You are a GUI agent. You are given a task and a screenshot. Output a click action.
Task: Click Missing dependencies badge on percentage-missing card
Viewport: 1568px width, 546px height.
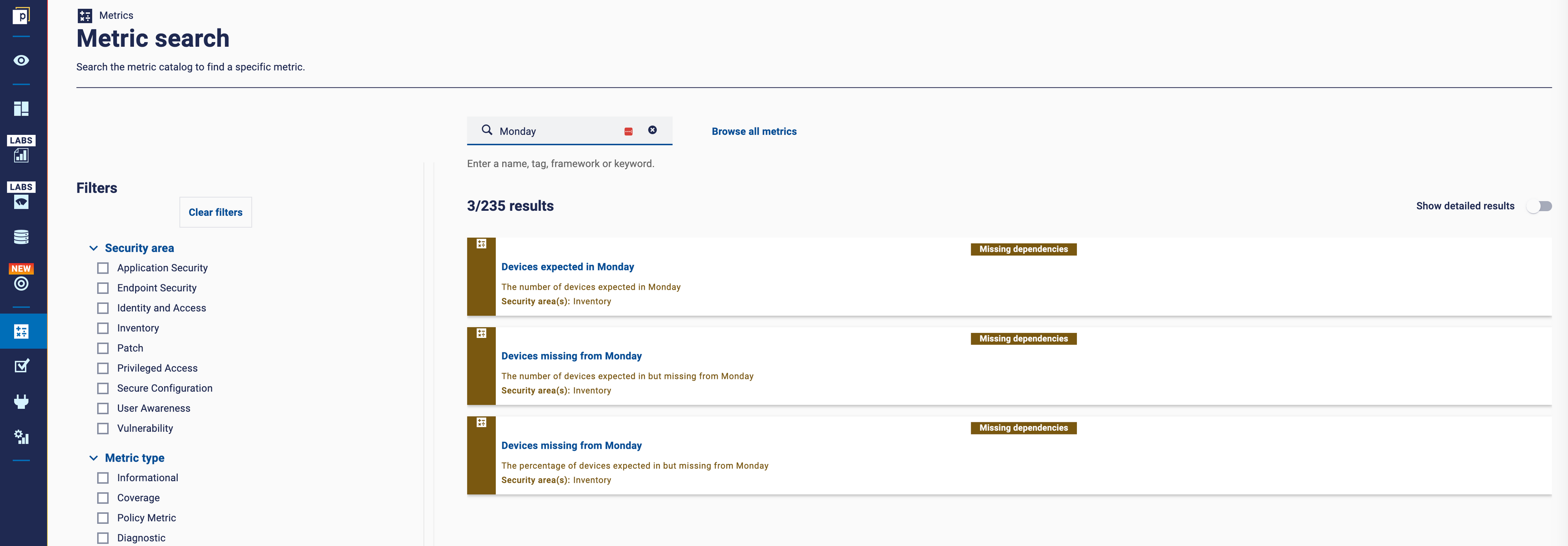(1023, 428)
